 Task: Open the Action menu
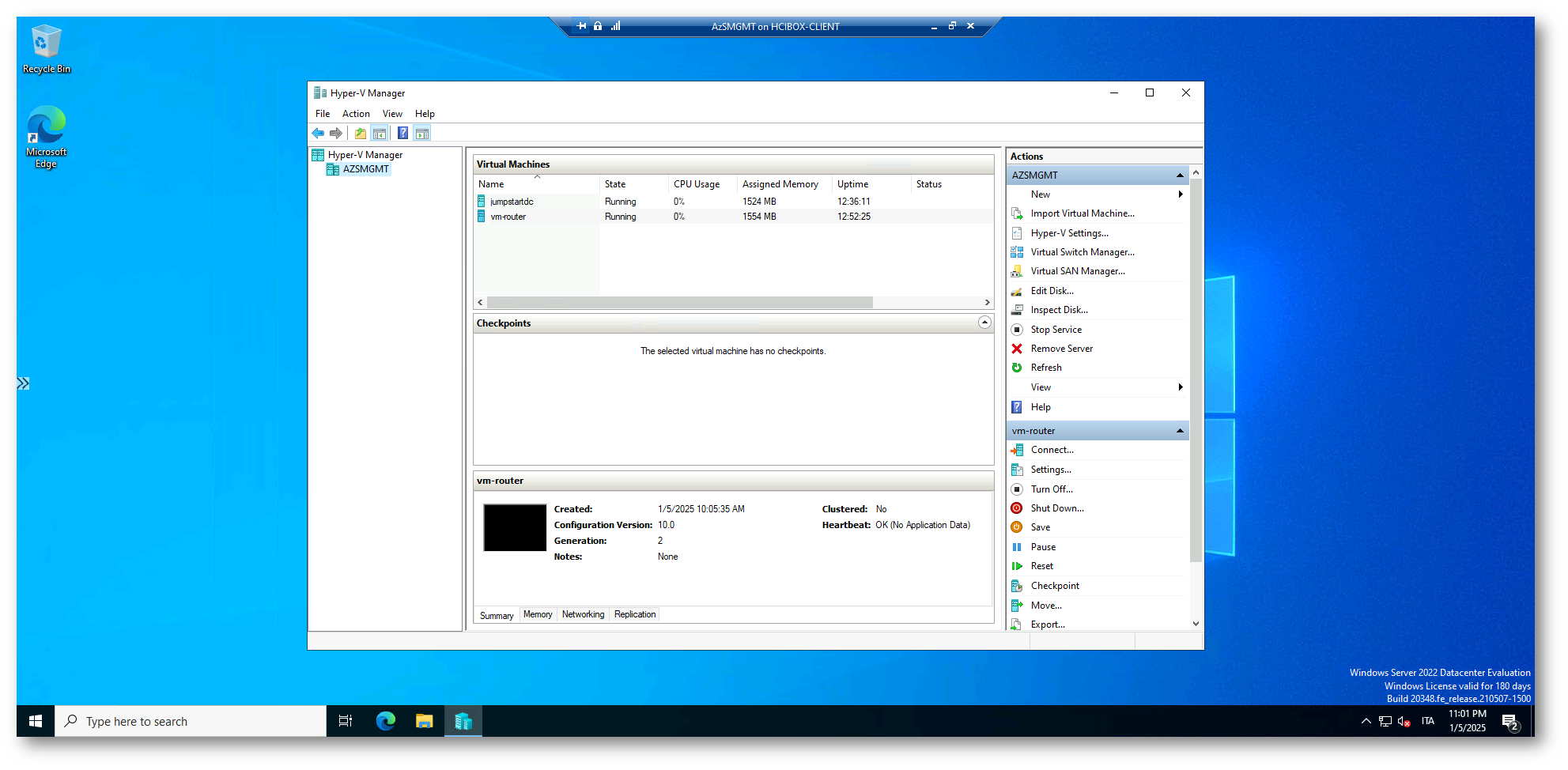356,114
